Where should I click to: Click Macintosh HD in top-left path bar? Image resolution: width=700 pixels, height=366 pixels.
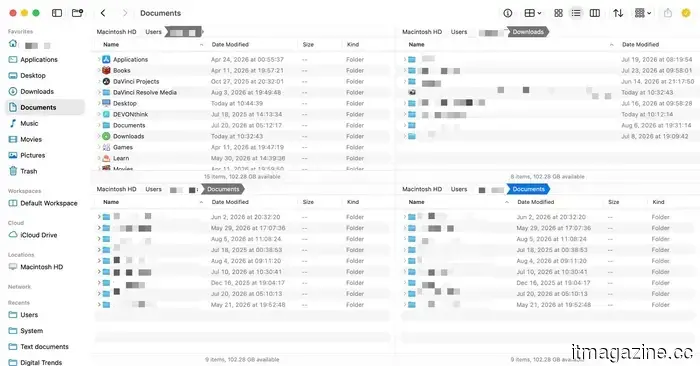click(117, 32)
